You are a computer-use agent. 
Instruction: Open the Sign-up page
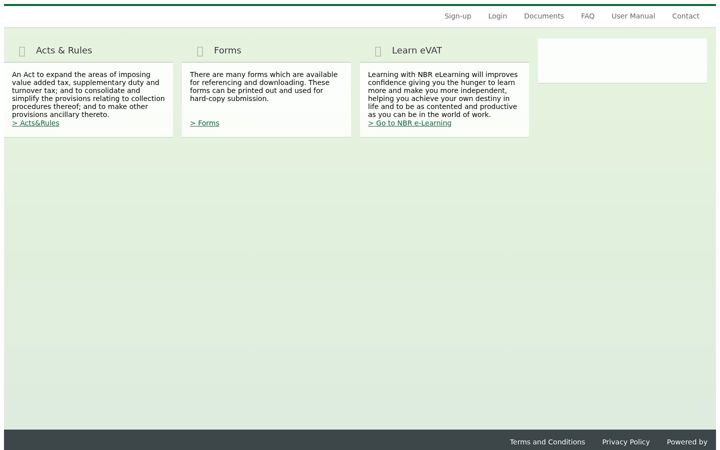tap(457, 16)
